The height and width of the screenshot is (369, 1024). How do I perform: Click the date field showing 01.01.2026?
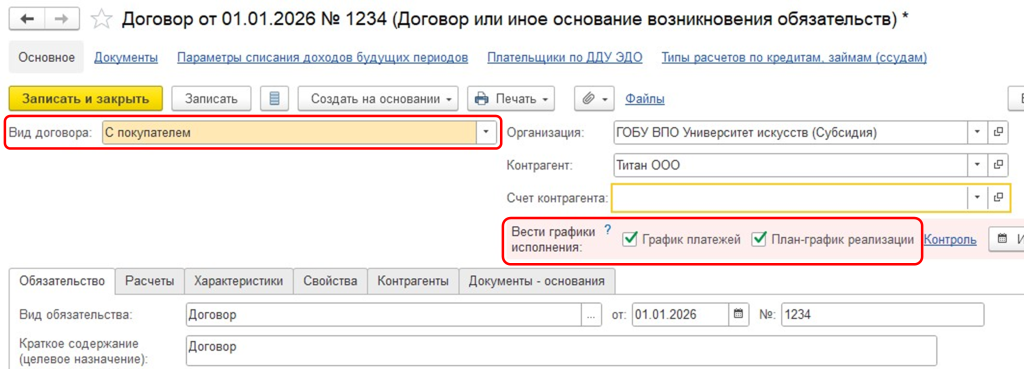coord(680,315)
